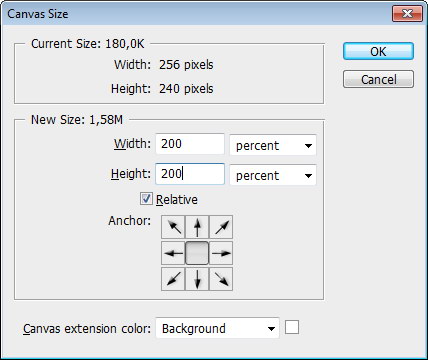Set anchor to bottom-right arrow
Image resolution: width=428 pixels, height=360 pixels.
tap(221, 279)
